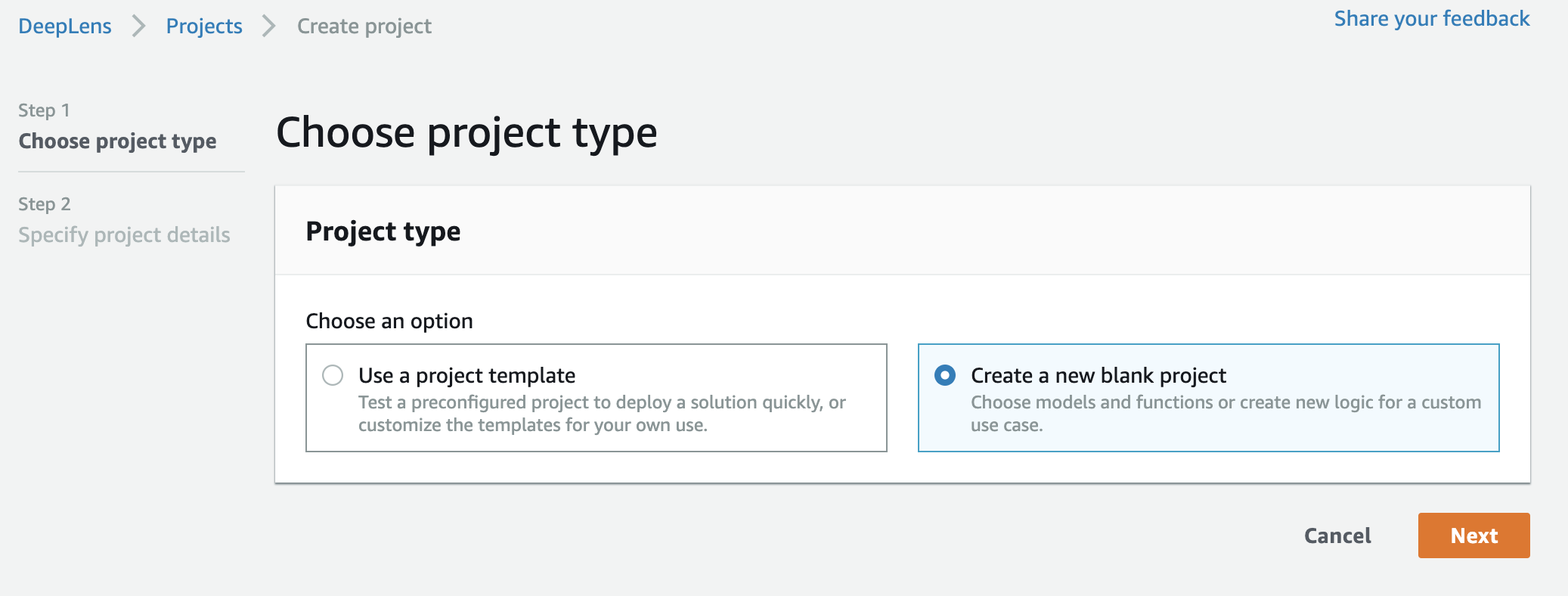Click the Create project breadcrumb text
This screenshot has height=596, width=1568.
tap(364, 26)
